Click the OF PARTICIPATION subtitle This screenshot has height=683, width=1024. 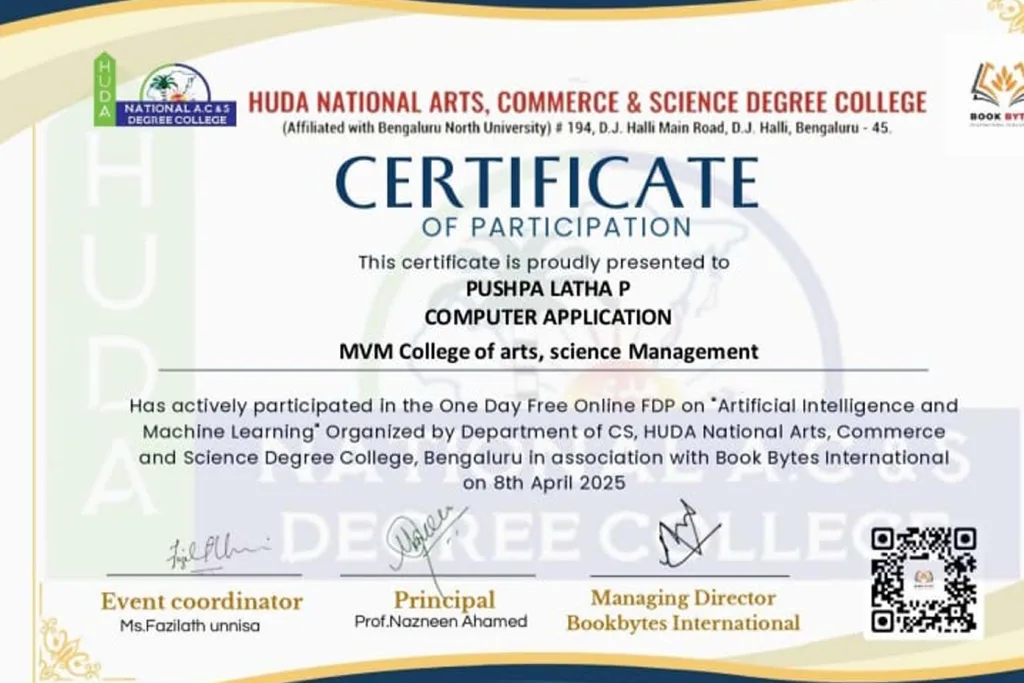pyautogui.click(x=556, y=227)
